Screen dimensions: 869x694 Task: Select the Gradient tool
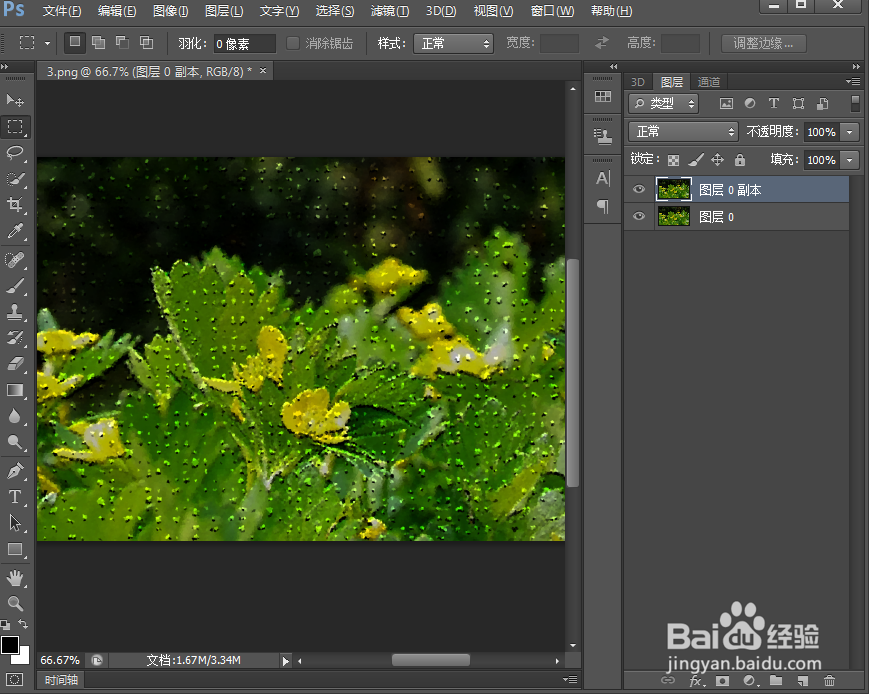pyautogui.click(x=15, y=390)
